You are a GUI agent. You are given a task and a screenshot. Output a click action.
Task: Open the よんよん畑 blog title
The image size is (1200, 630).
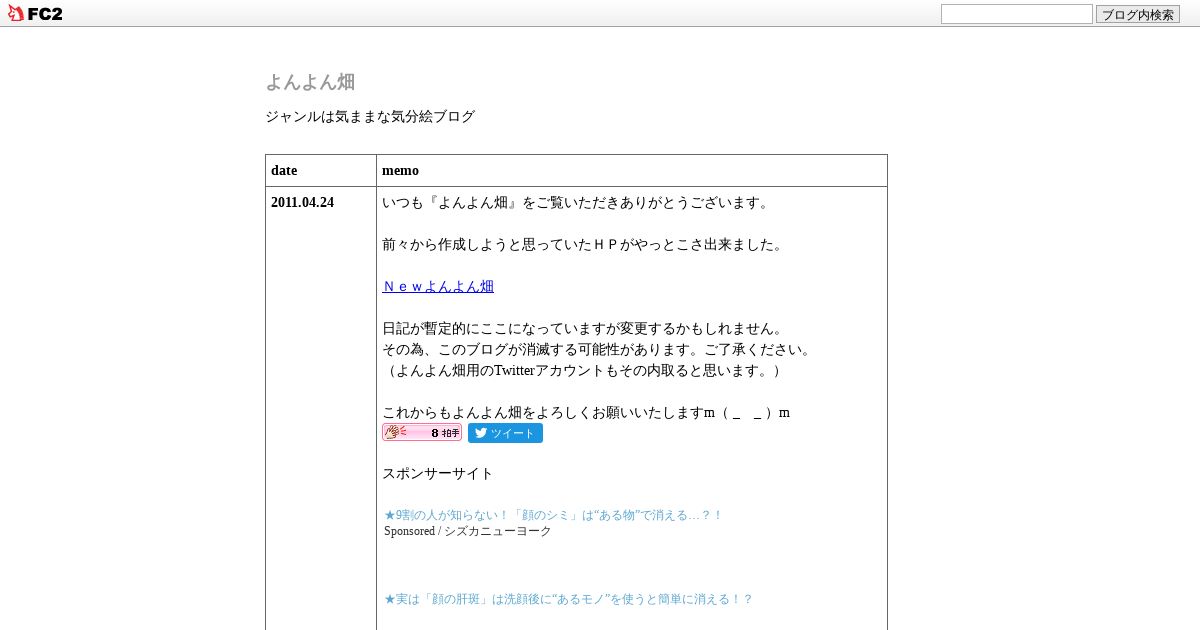[x=310, y=82]
